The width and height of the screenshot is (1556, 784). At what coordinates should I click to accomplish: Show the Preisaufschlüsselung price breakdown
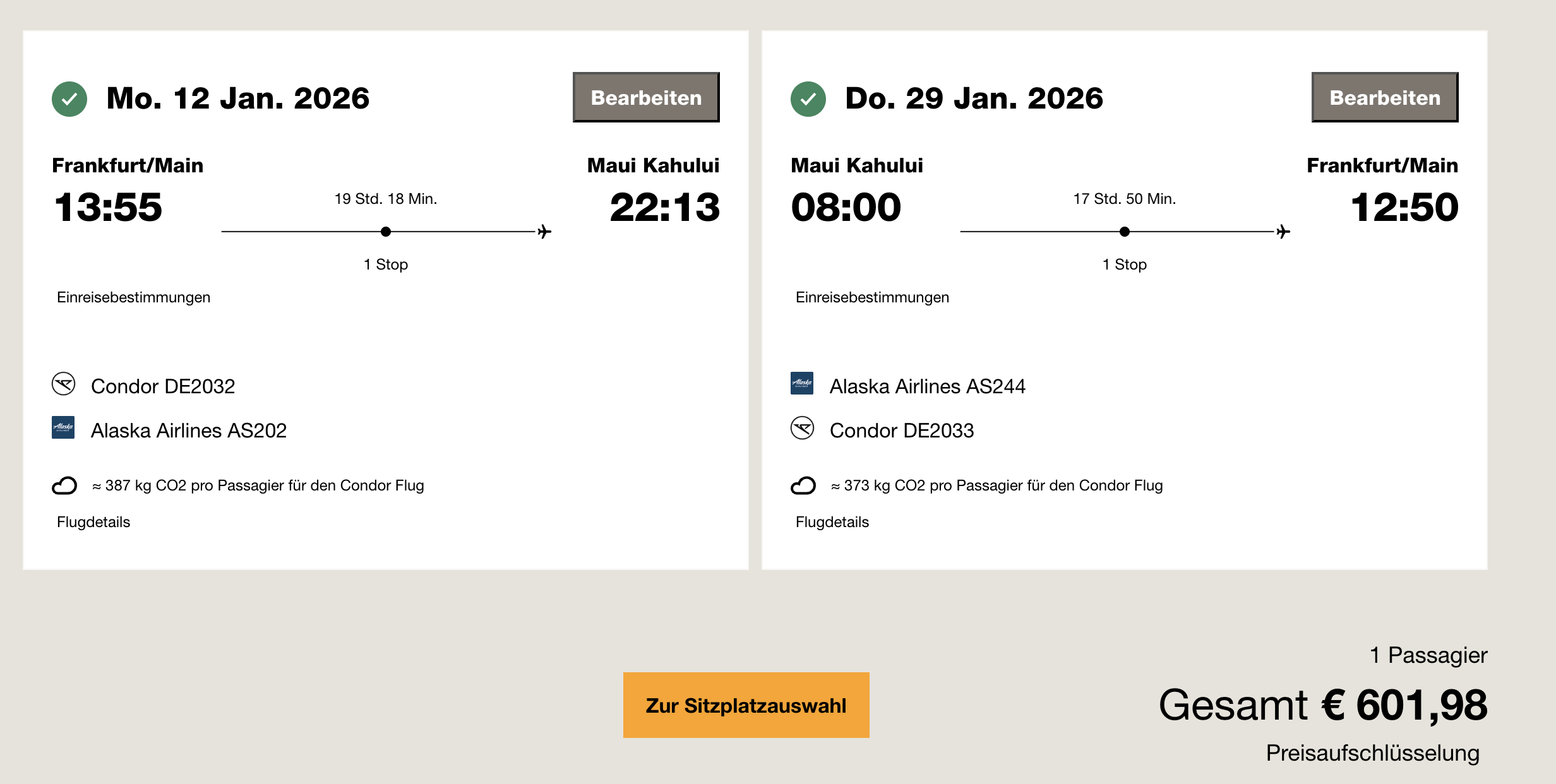click(x=1372, y=753)
